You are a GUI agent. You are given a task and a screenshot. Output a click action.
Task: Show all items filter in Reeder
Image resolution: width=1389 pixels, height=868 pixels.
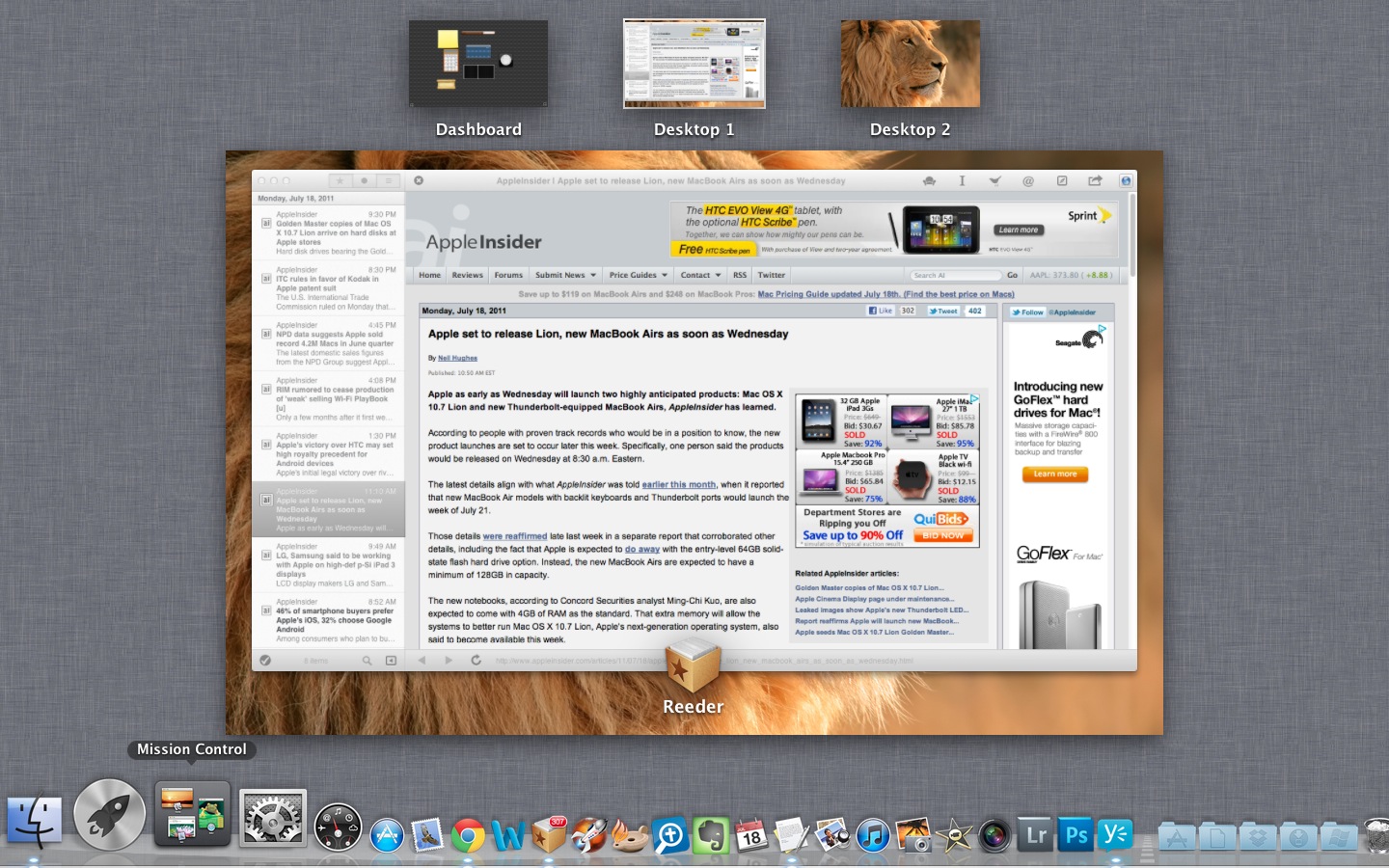388,180
